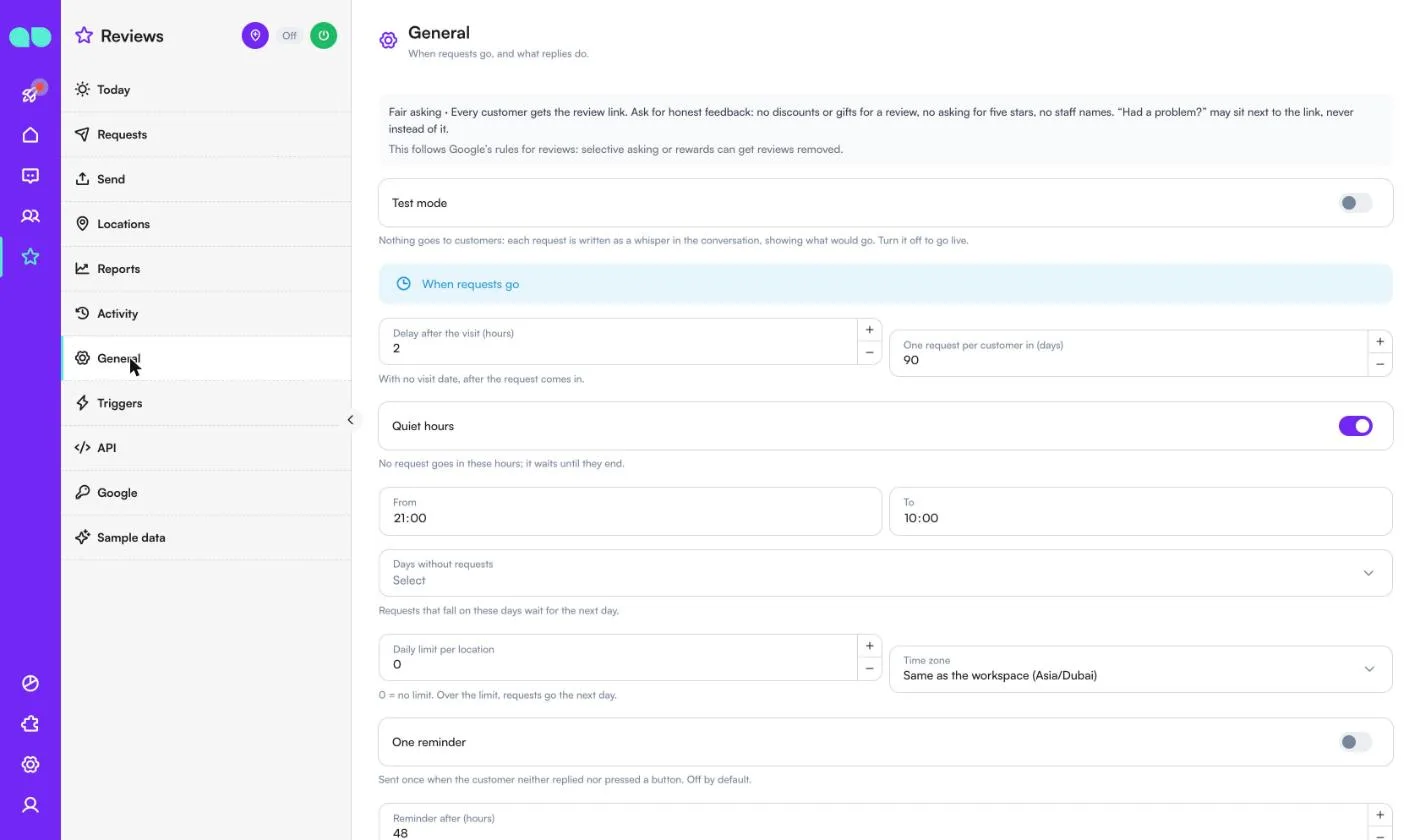Click the Off status badge
This screenshot has height=840, width=1420.
click(289, 36)
